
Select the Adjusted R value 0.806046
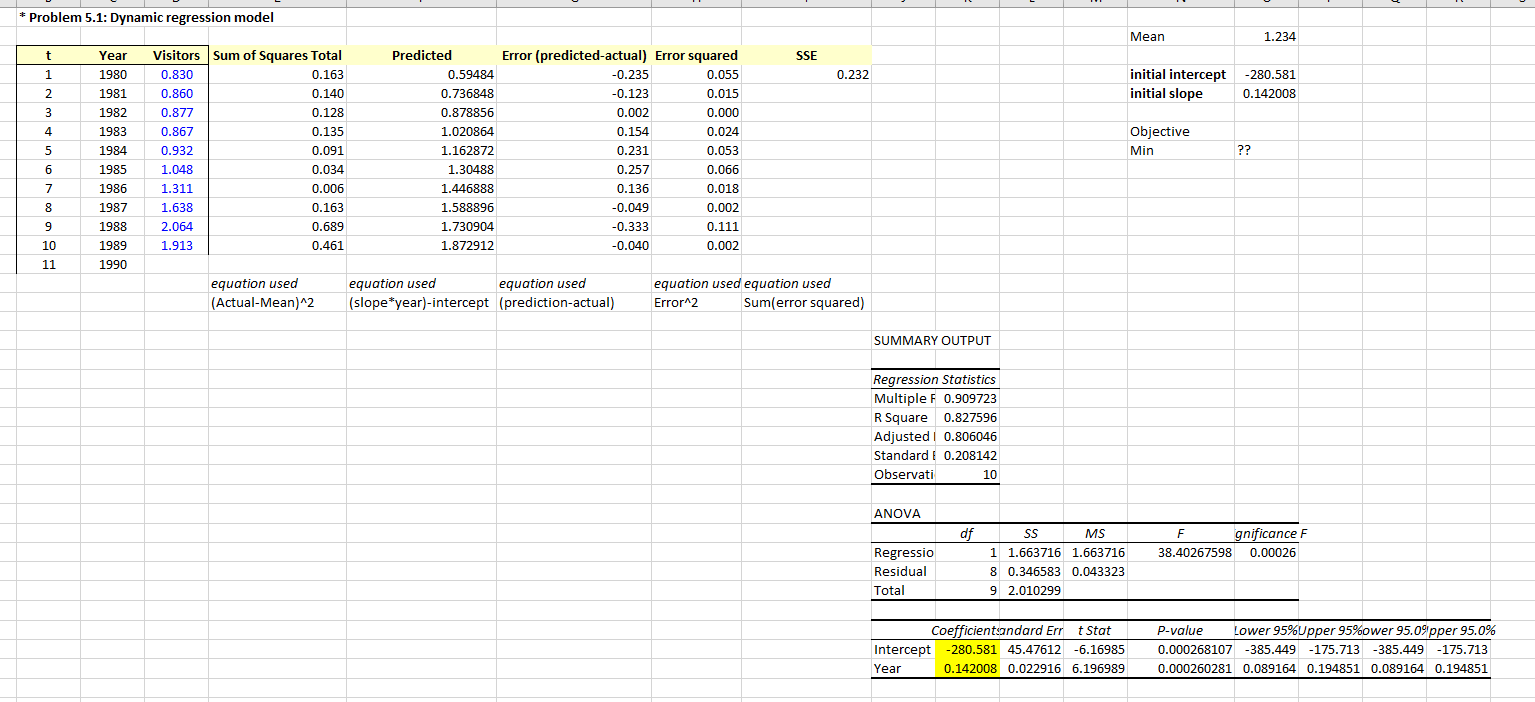click(x=970, y=436)
